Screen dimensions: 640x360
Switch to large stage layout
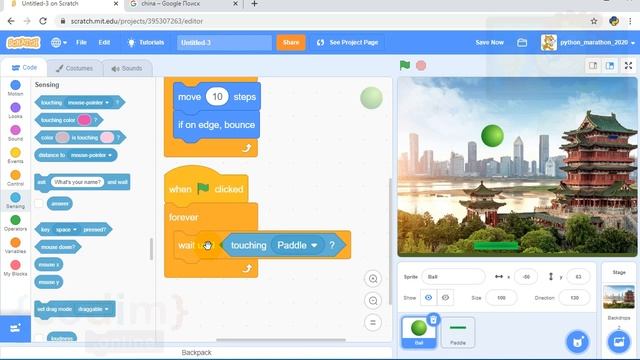(609, 65)
